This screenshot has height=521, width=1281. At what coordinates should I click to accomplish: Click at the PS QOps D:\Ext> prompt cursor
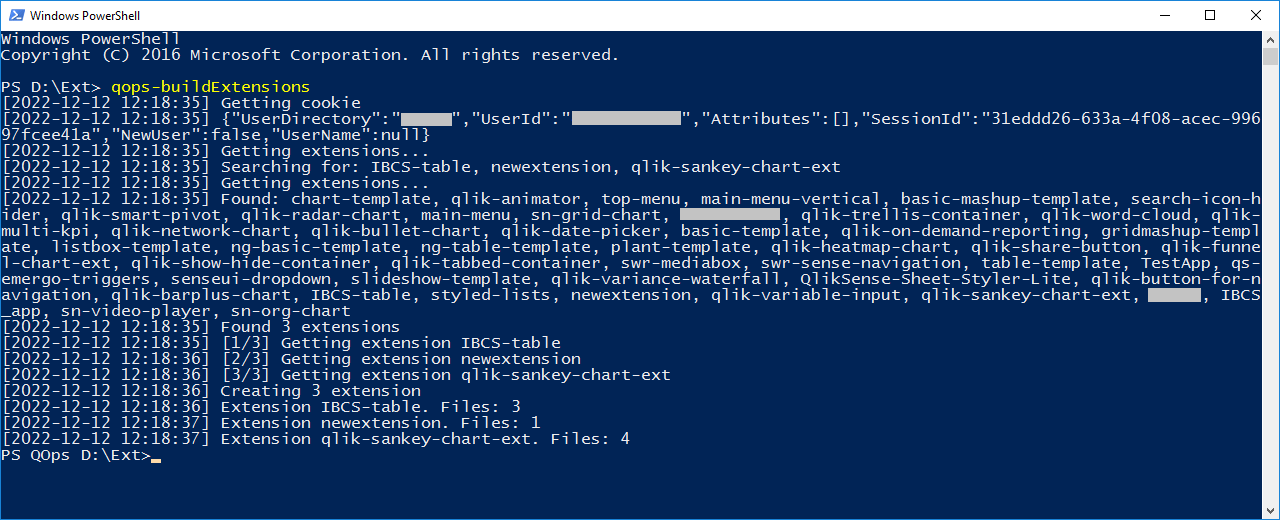tap(156, 456)
